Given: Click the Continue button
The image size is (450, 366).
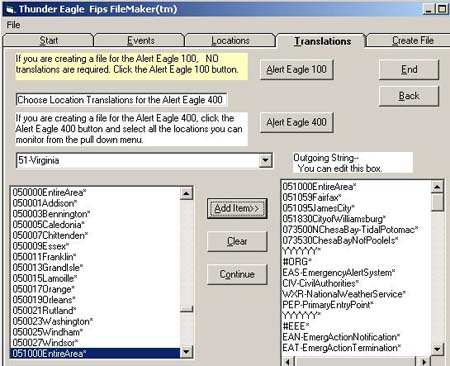Looking at the screenshot, I should point(237,274).
